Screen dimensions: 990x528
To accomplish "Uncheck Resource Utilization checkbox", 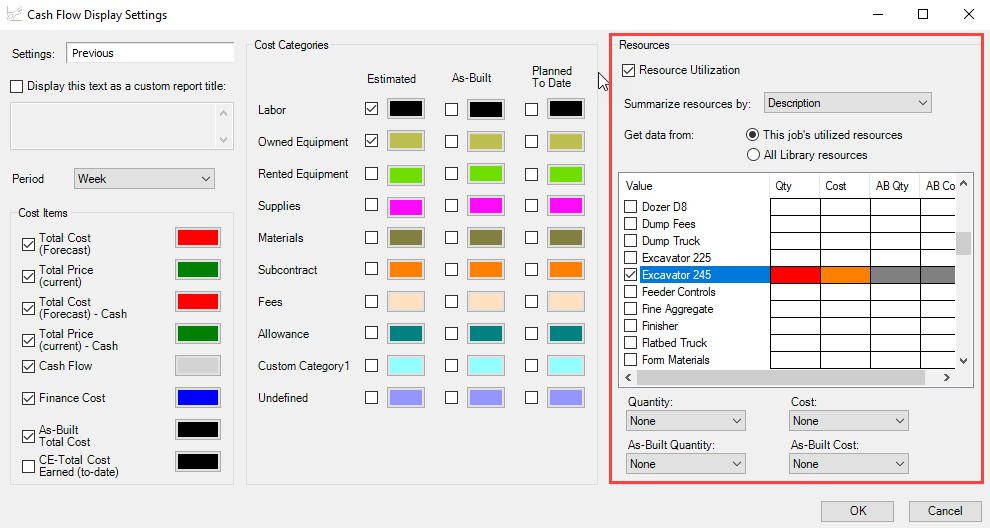I will [628, 70].
